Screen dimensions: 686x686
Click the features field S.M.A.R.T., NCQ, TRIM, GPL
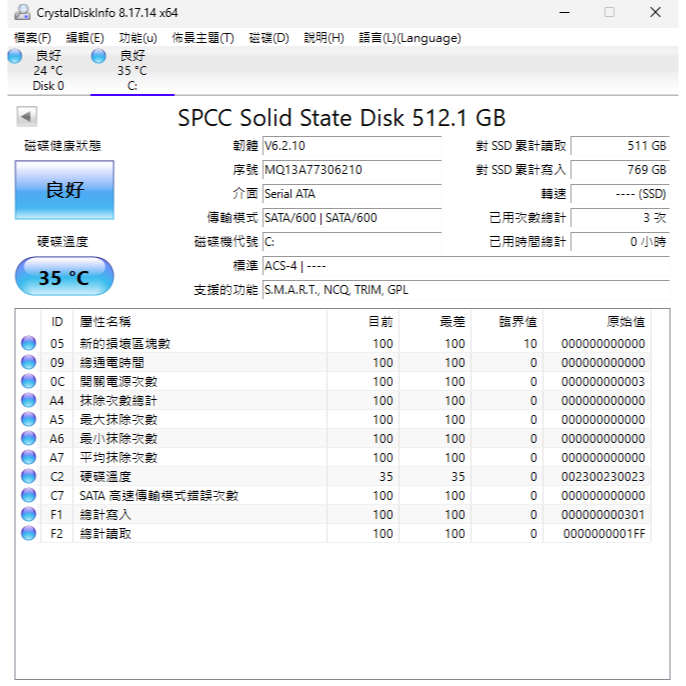[x=466, y=290]
